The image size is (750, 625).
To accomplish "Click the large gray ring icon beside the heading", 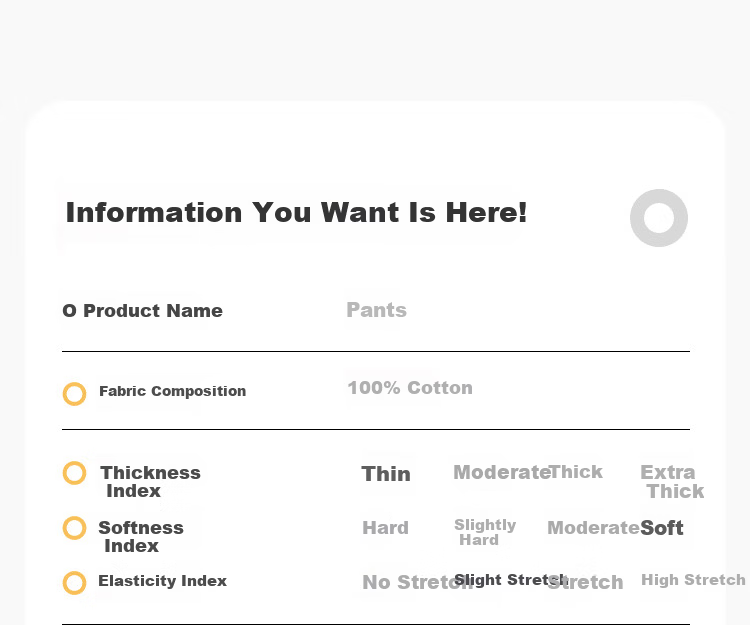I will coord(659,218).
